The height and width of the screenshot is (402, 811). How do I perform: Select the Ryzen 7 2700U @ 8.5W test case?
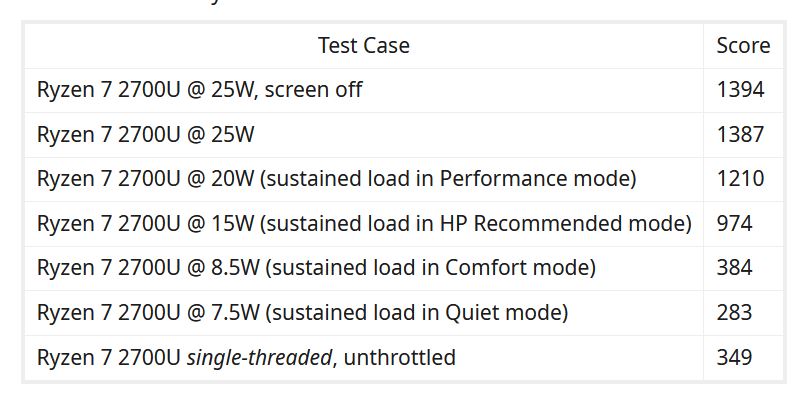[316, 268]
